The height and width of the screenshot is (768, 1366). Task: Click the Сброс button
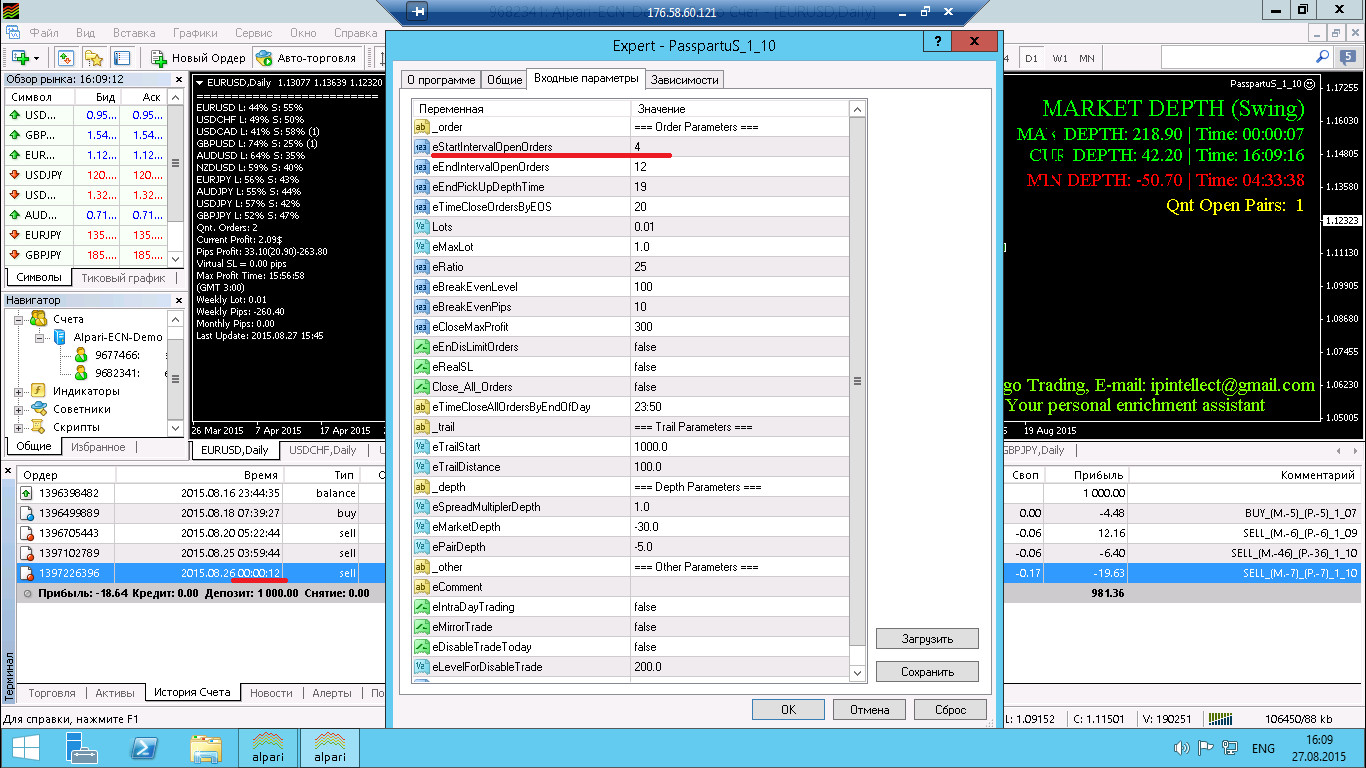tap(950, 709)
